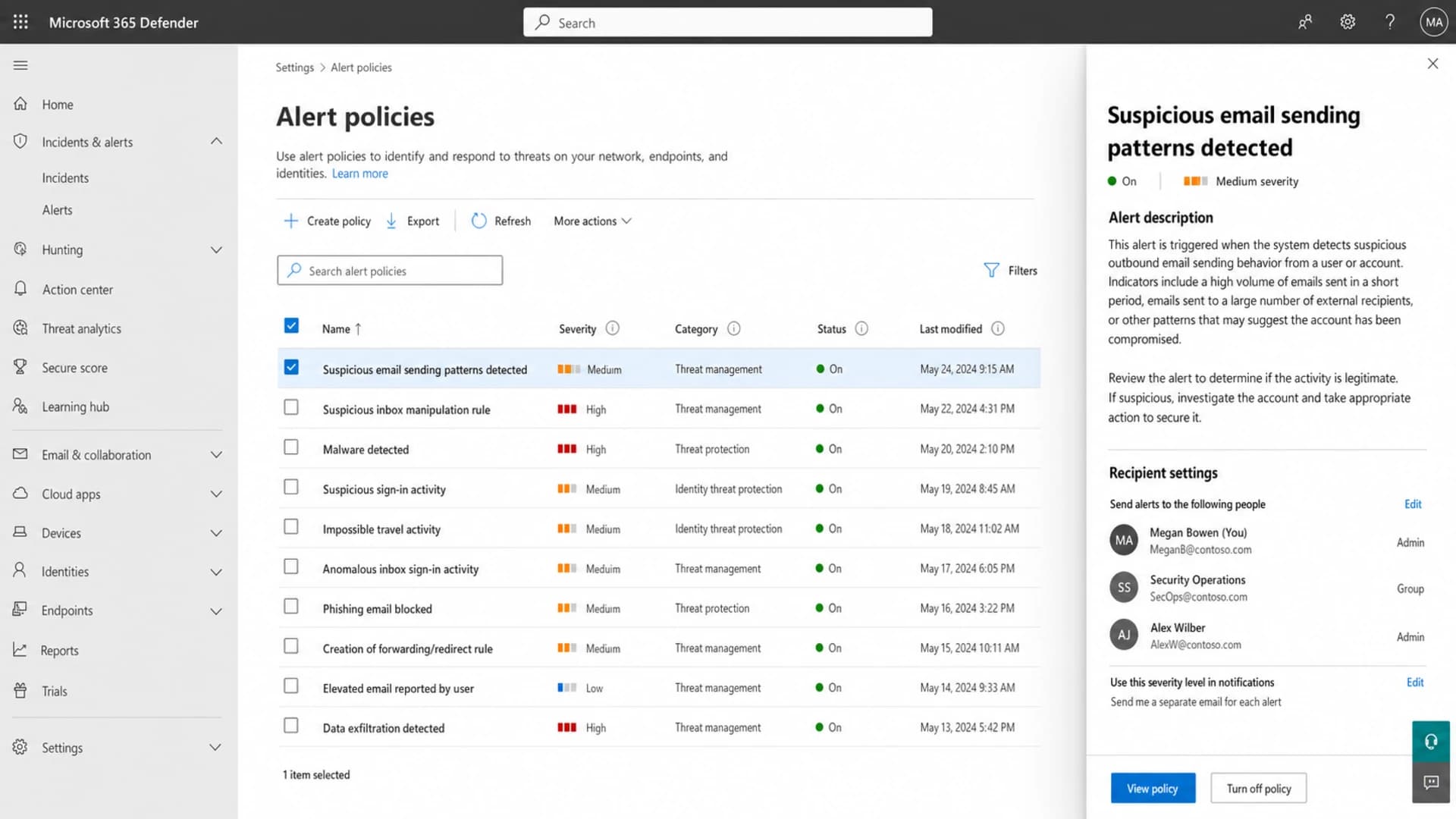Open the Filters button
Screen dimensions: 1456x819
point(1010,270)
